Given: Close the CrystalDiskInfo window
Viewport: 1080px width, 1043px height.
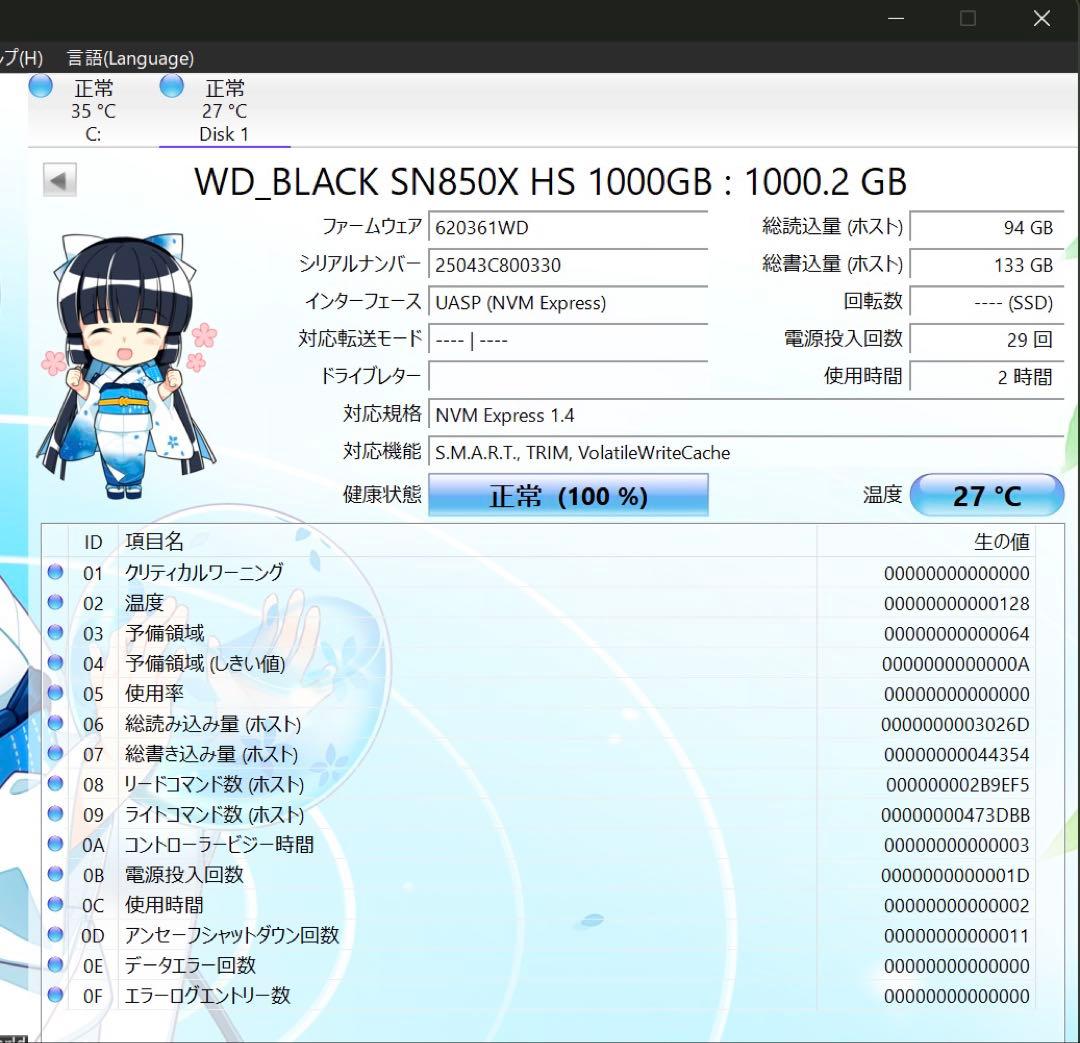Looking at the screenshot, I should (1041, 19).
